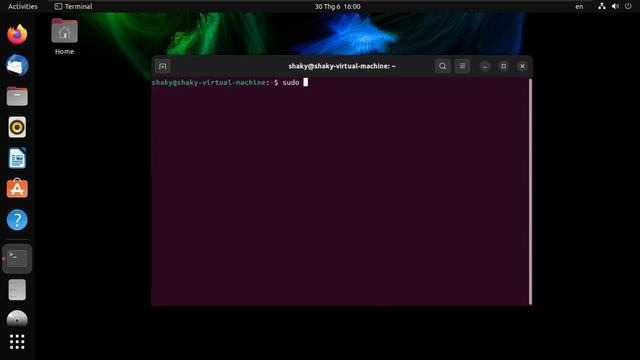Open the Files manager in the dock

pyautogui.click(x=17, y=96)
